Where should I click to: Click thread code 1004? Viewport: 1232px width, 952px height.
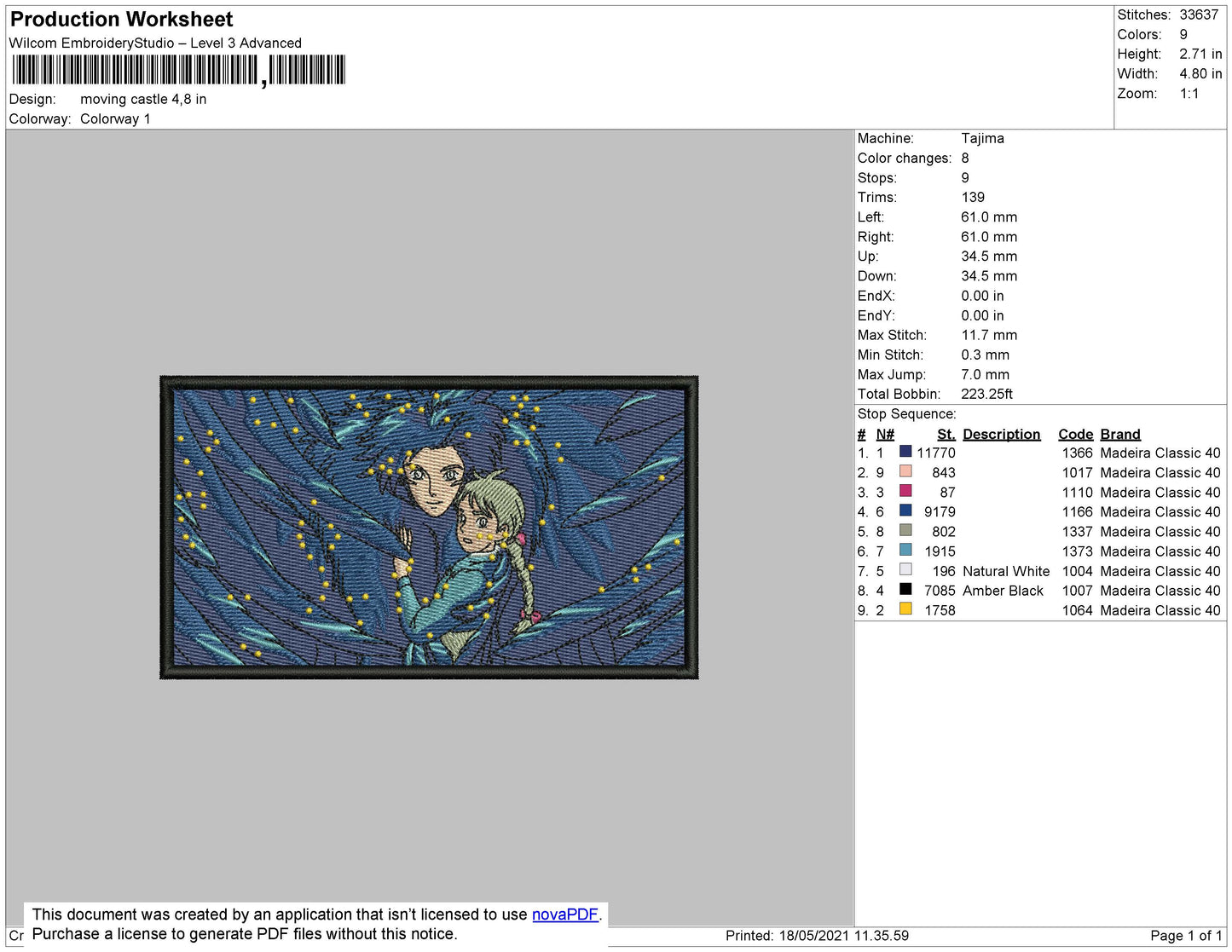1078,571
